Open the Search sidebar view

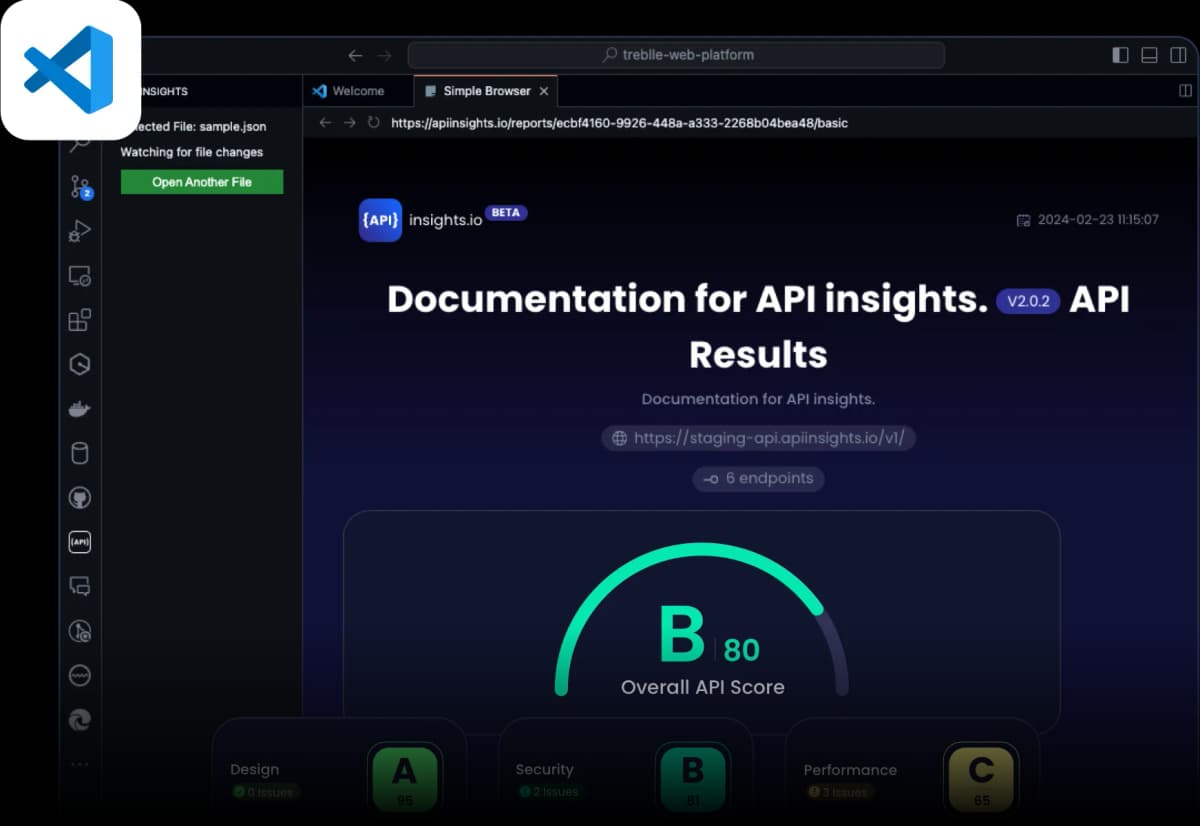pyautogui.click(x=80, y=142)
